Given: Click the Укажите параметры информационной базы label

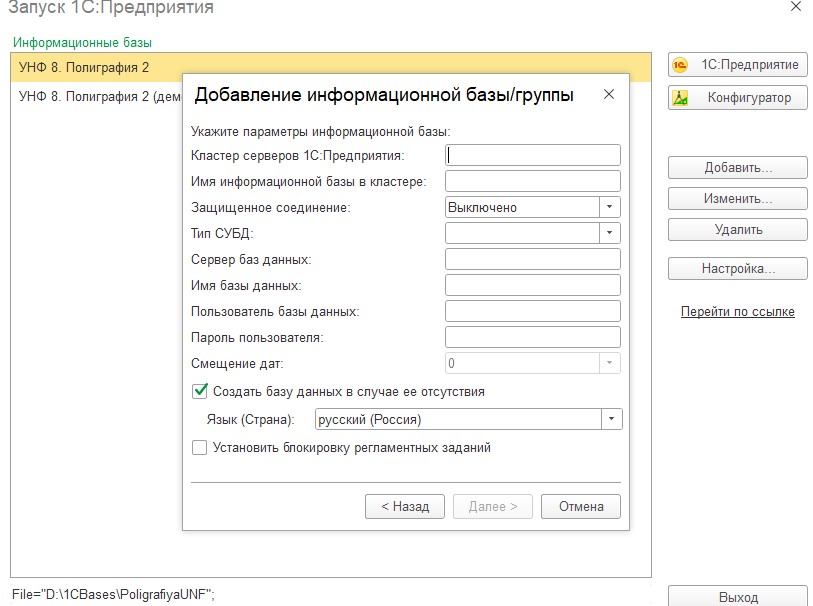Looking at the screenshot, I should point(320,131).
